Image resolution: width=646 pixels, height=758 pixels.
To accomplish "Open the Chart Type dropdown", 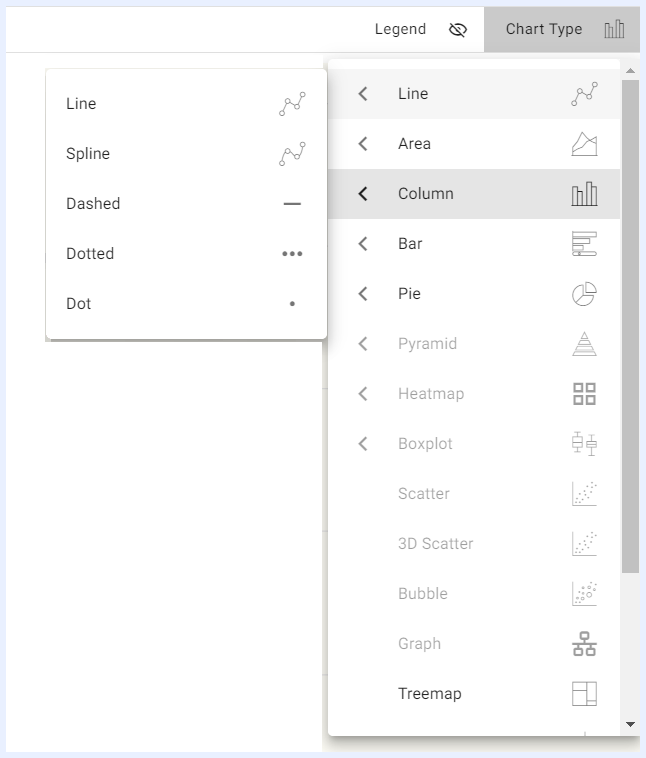I will click(562, 29).
